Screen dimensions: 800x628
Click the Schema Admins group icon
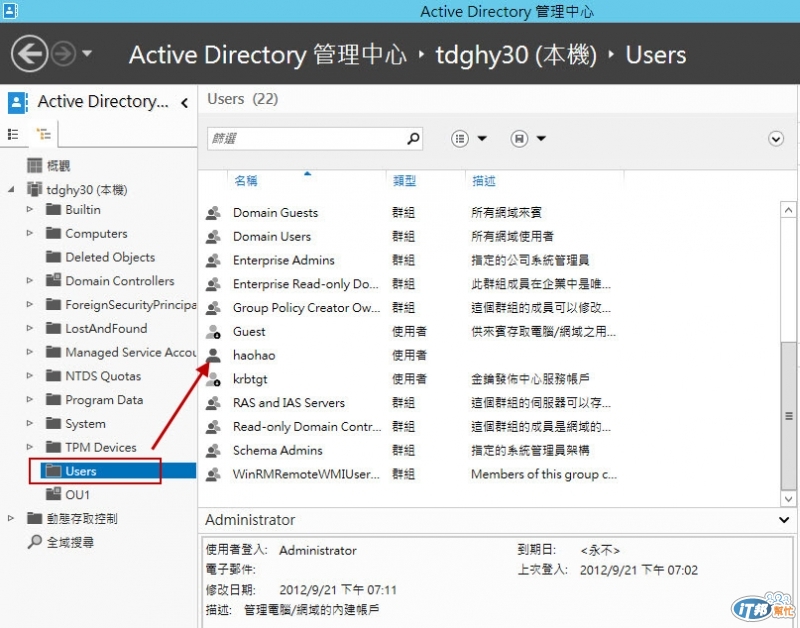[x=213, y=450]
